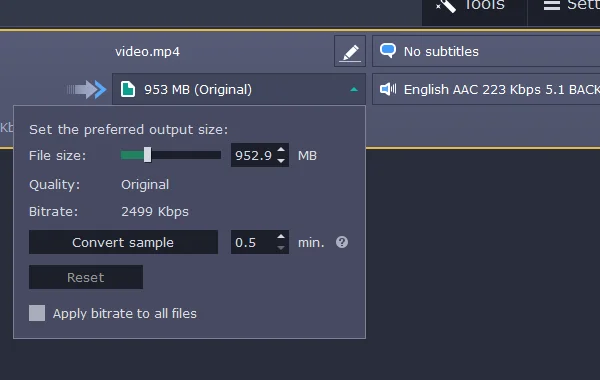
Task: Click the green file size document icon
Action: click(128, 89)
